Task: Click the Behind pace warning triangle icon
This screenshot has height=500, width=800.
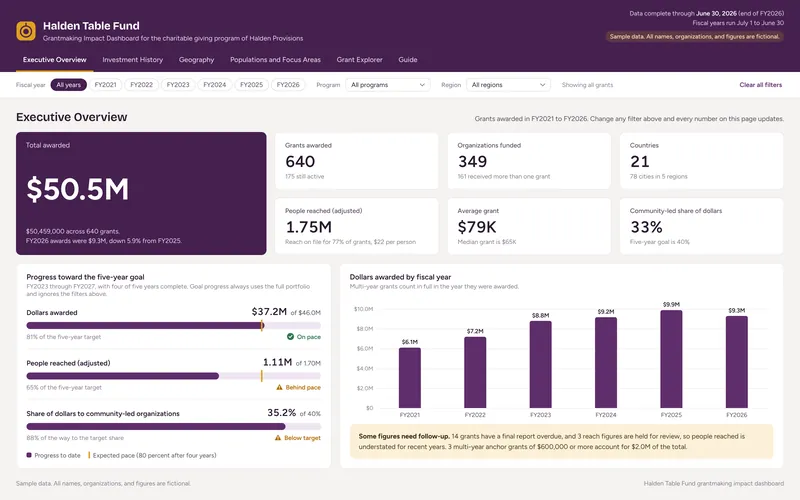Action: (x=279, y=387)
